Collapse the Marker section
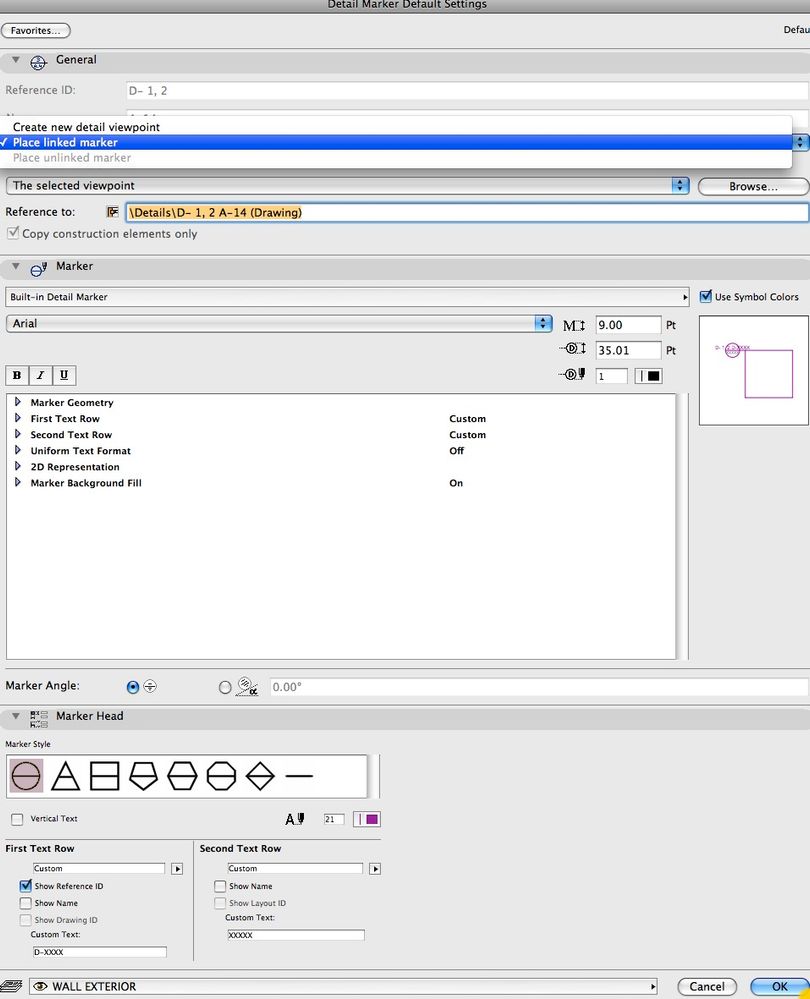 pos(16,266)
